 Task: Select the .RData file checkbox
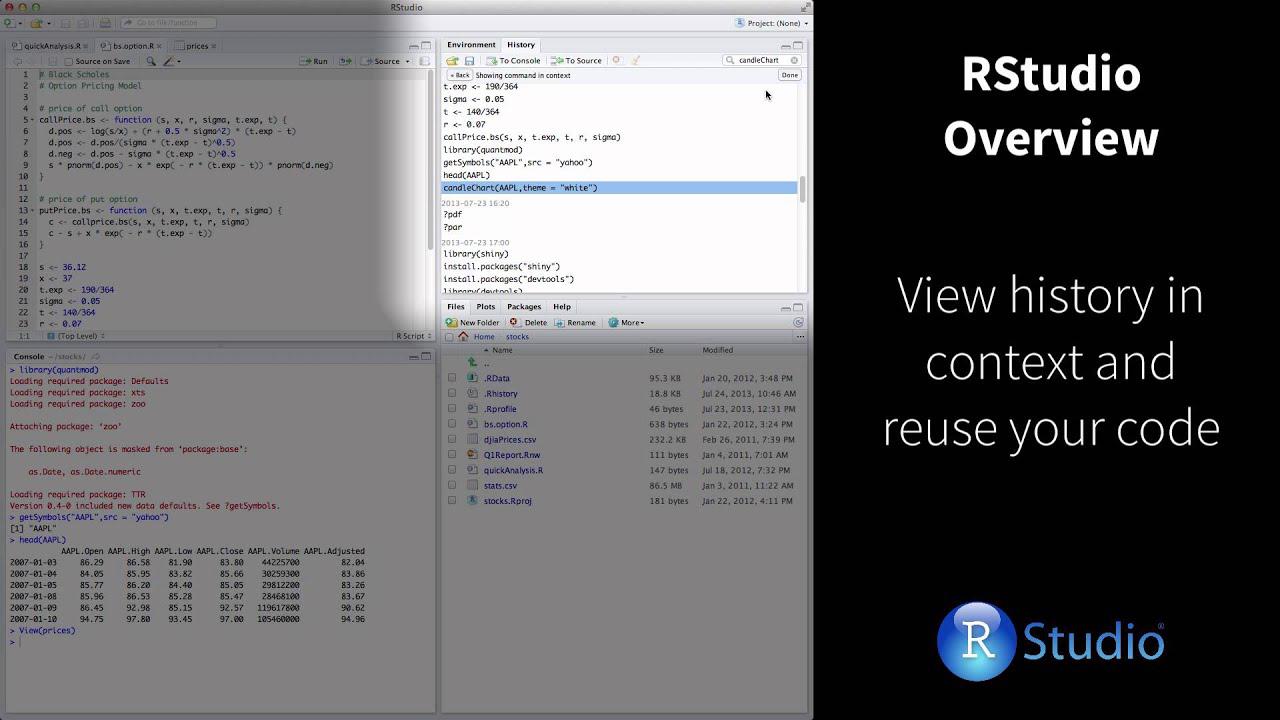coord(450,378)
